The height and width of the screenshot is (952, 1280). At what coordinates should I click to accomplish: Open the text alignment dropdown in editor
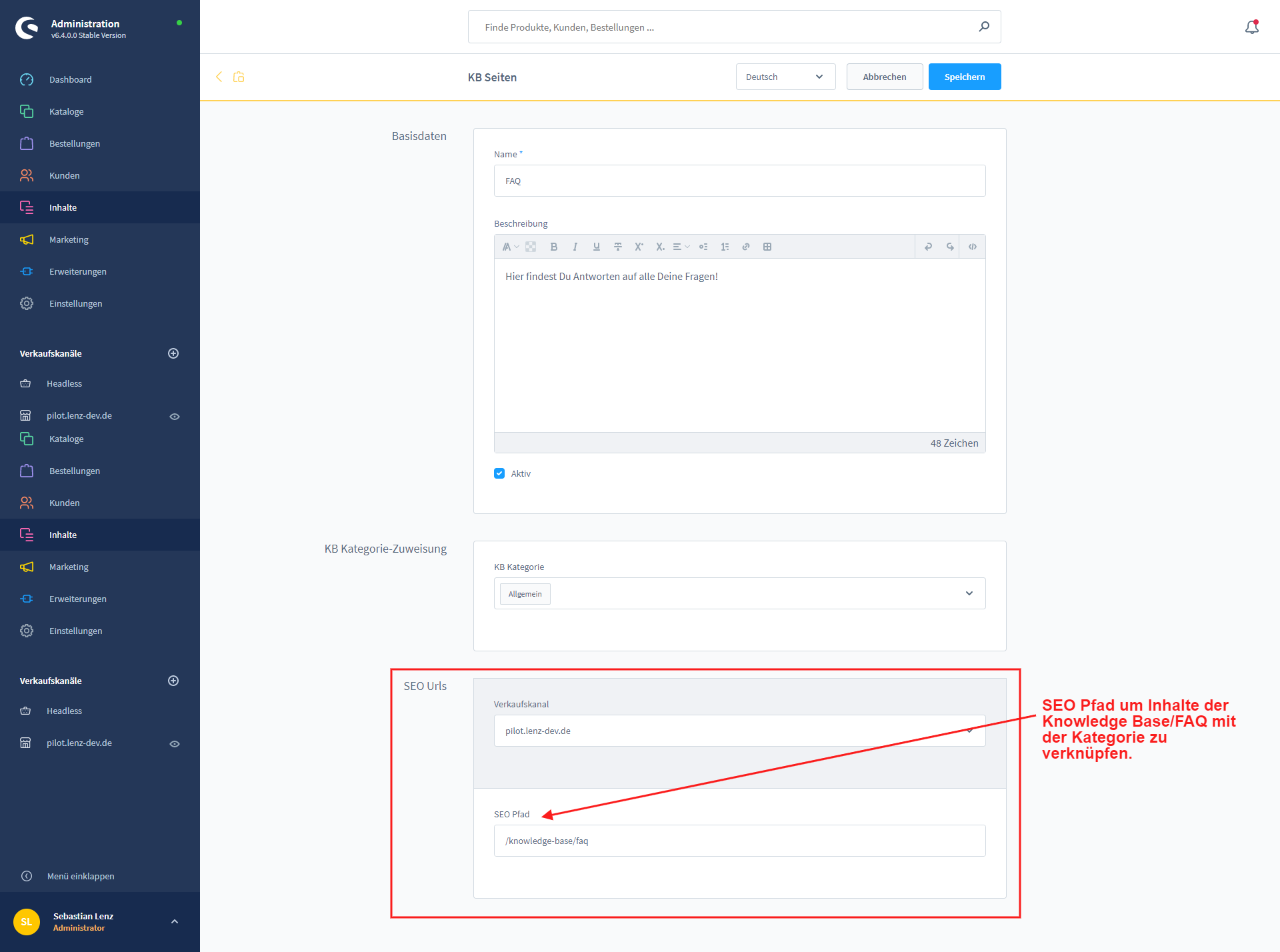[681, 247]
